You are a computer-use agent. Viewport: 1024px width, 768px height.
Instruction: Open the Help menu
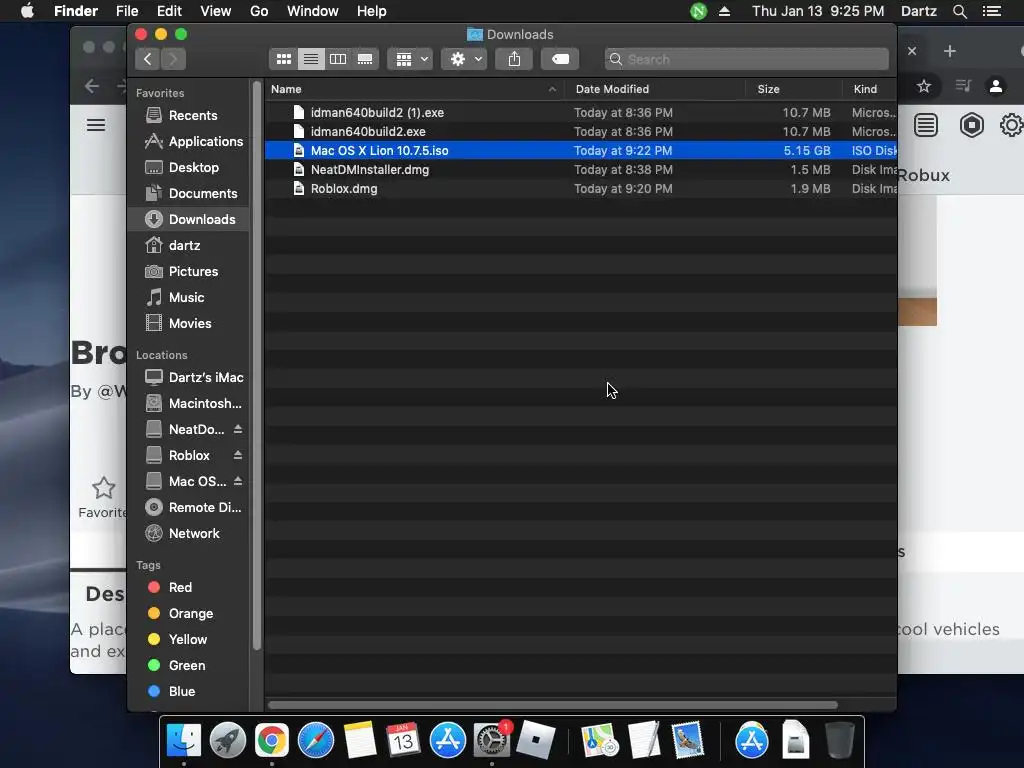click(372, 11)
